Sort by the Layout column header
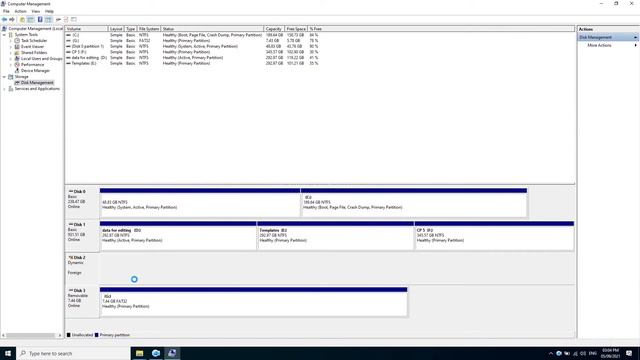 point(116,29)
